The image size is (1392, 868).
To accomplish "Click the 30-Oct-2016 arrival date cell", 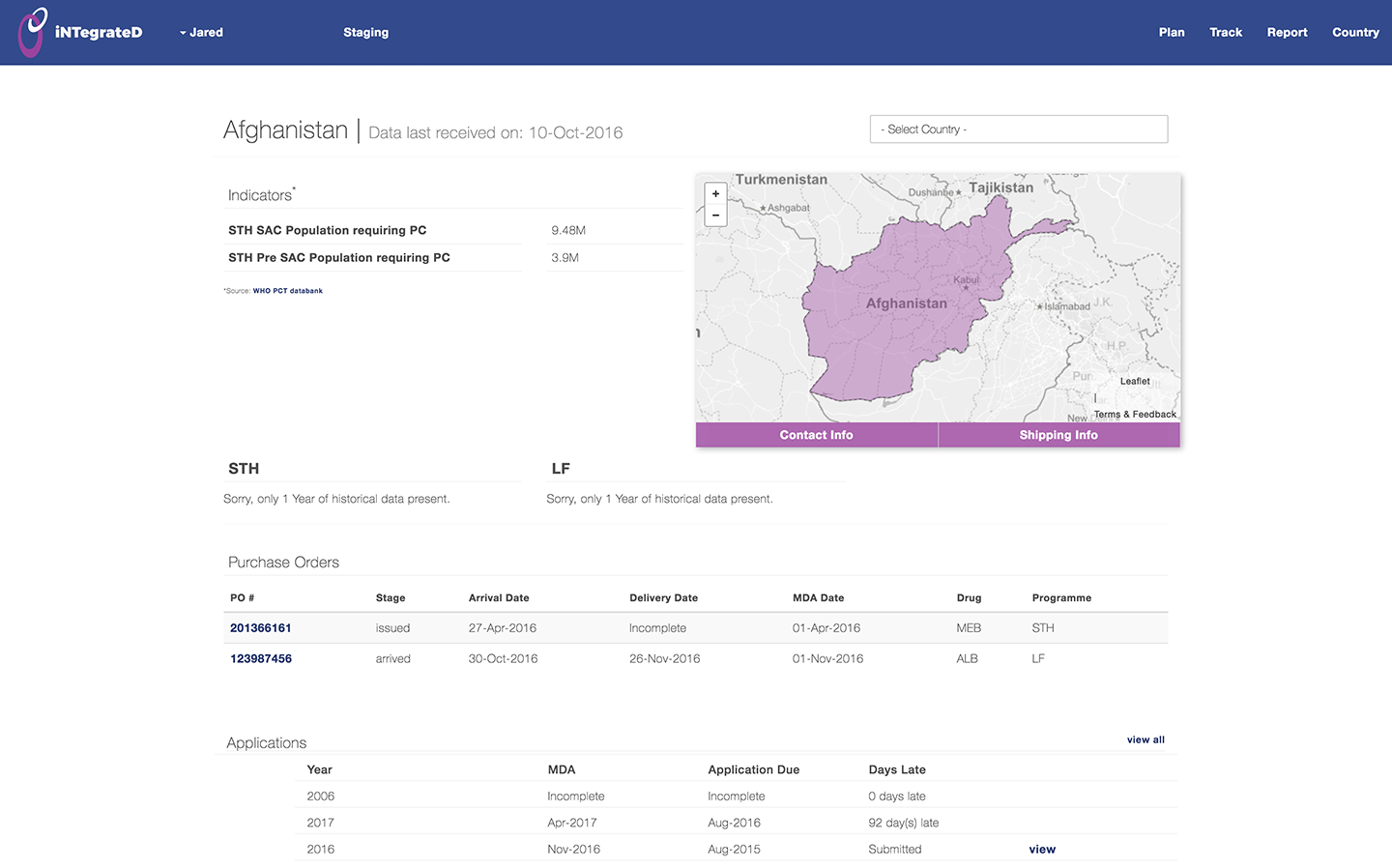I will [503, 659].
